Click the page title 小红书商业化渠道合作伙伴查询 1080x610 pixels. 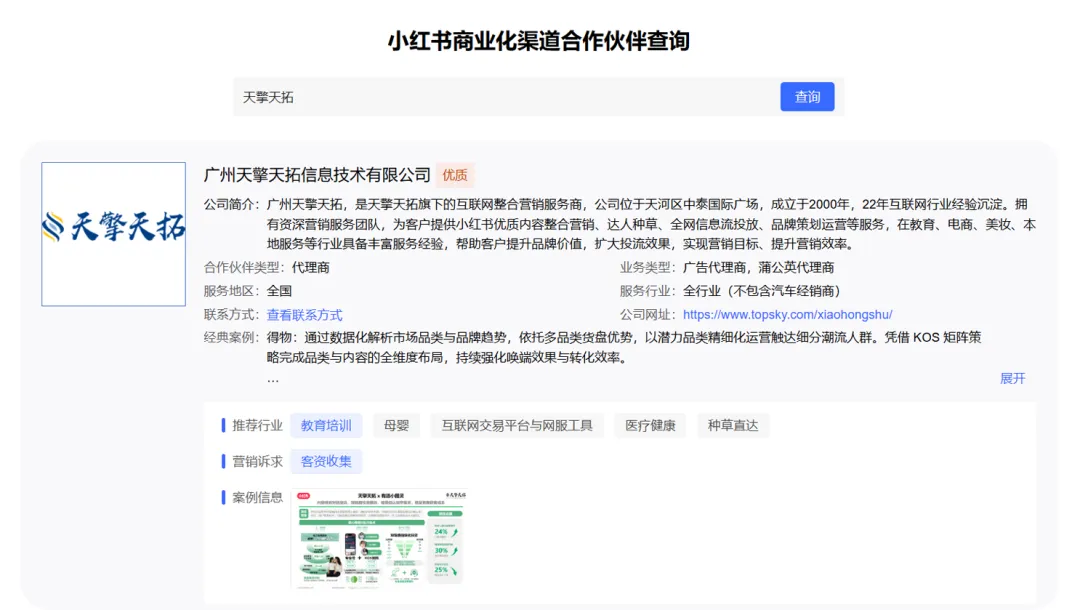coord(539,41)
